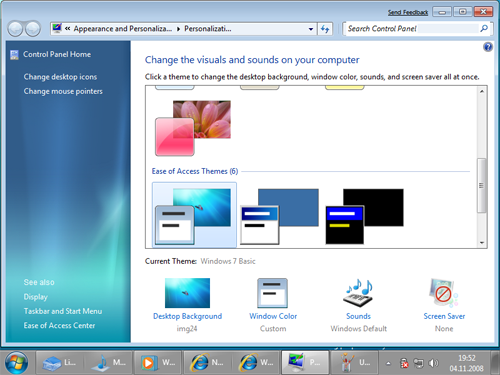The width and height of the screenshot is (500, 375).
Task: Open Desktop Background settings icon
Action: point(187,293)
